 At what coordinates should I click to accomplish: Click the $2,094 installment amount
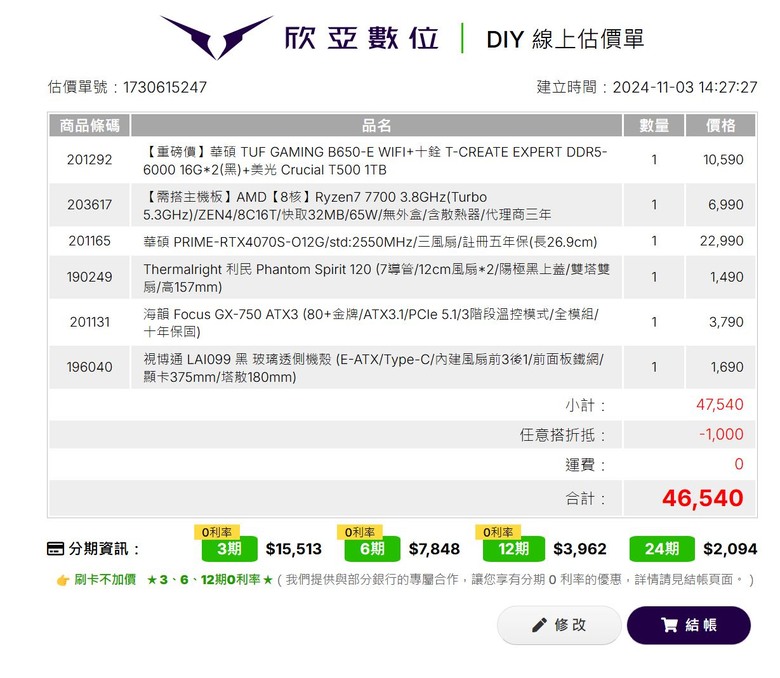(x=730, y=549)
